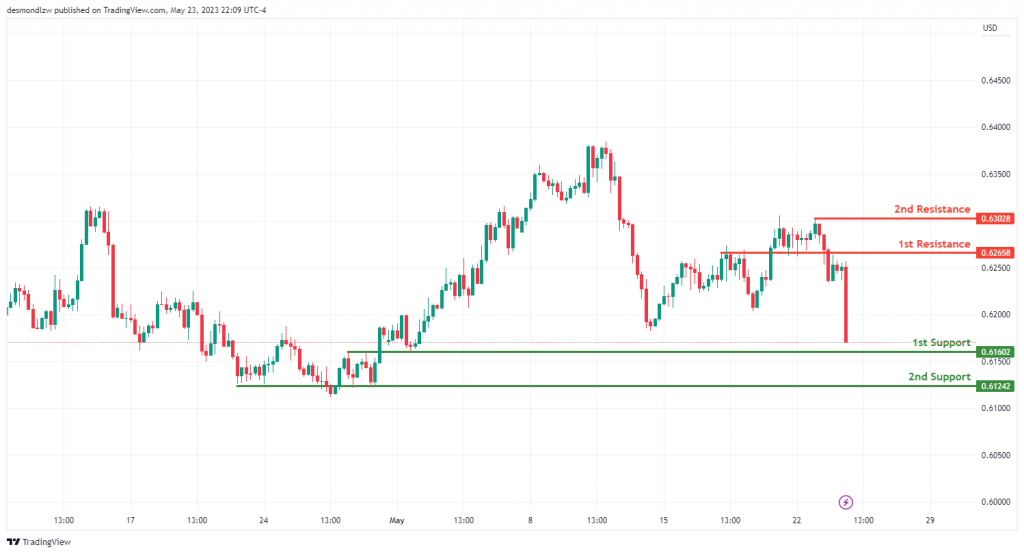Click the 0.62658 red price tag
The width and height of the screenshot is (1024, 554).
tap(995, 252)
